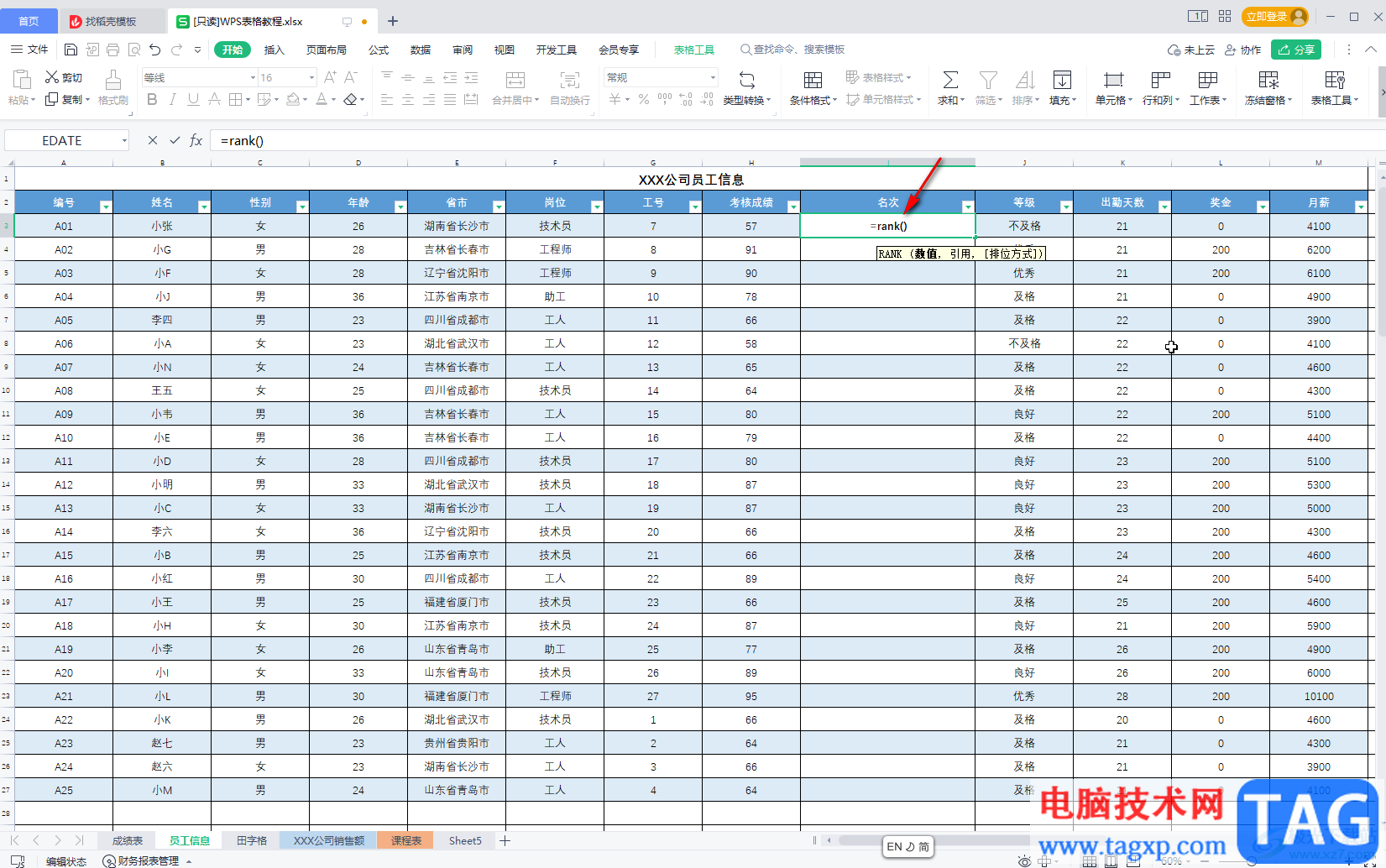Click the search commands box (查找命令)
The width and height of the screenshot is (1386, 868).
coord(793,50)
